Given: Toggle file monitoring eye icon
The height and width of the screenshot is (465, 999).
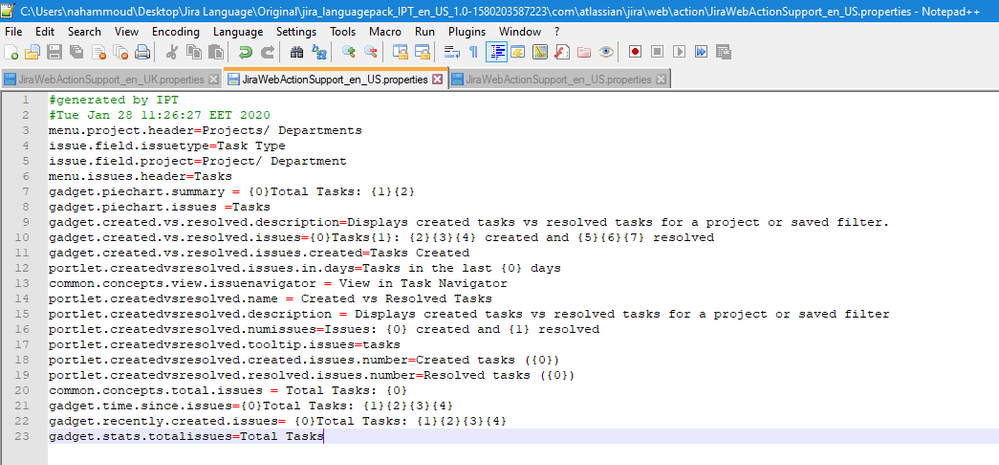Looking at the screenshot, I should 606,52.
